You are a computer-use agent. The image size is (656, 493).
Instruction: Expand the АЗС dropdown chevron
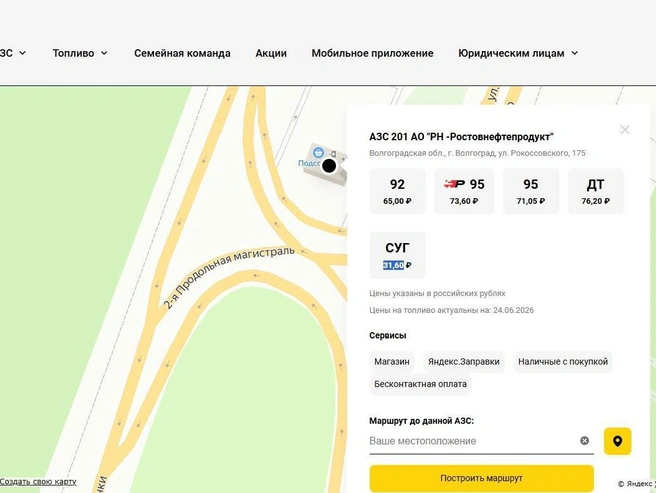pos(23,53)
